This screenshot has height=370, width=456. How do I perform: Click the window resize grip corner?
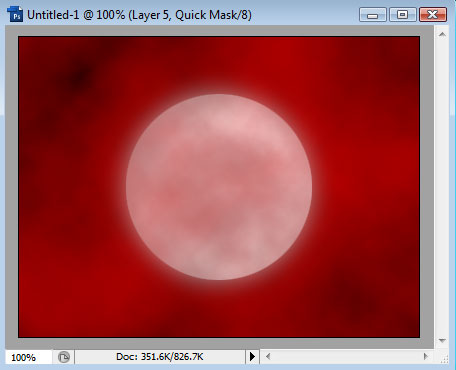(x=444, y=358)
